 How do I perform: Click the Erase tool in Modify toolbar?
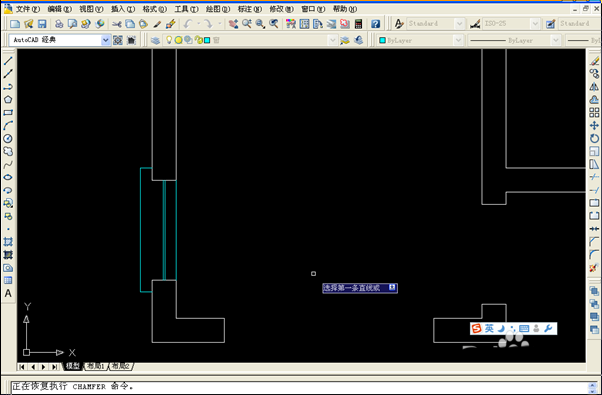click(594, 61)
